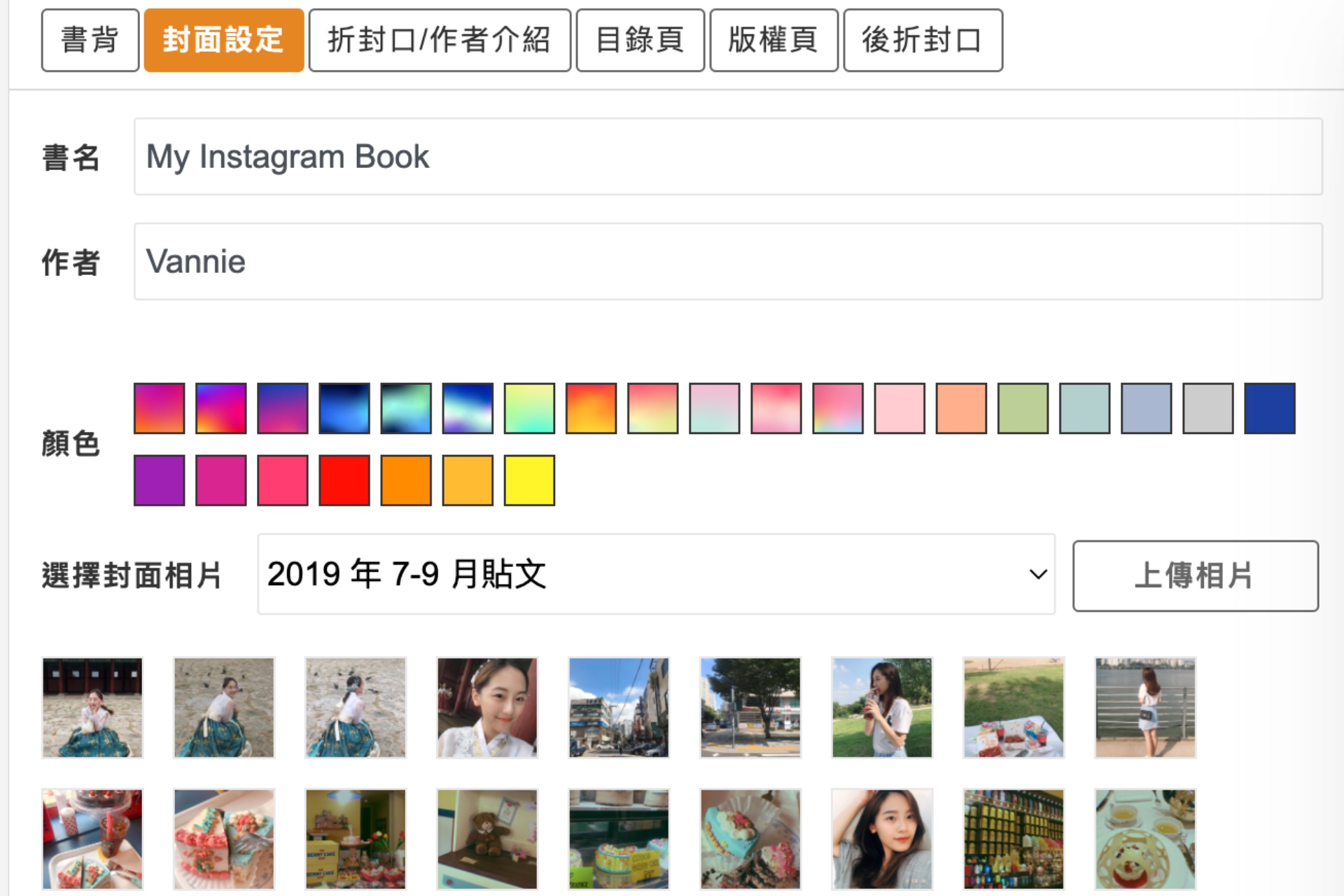Go to the 目錄頁 tab

click(x=640, y=40)
